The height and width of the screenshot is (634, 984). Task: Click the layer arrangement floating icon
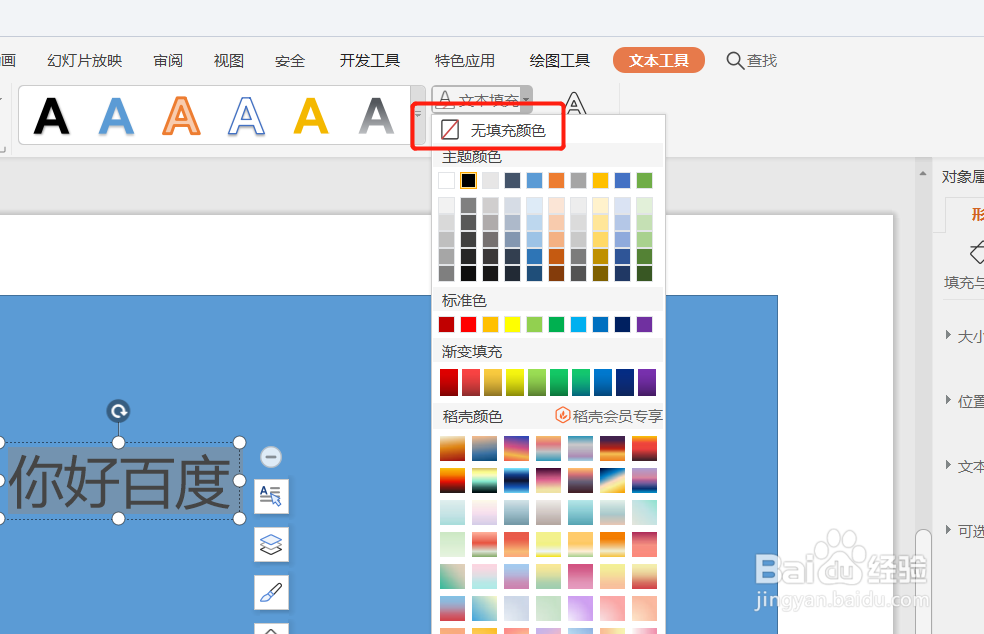pos(271,544)
